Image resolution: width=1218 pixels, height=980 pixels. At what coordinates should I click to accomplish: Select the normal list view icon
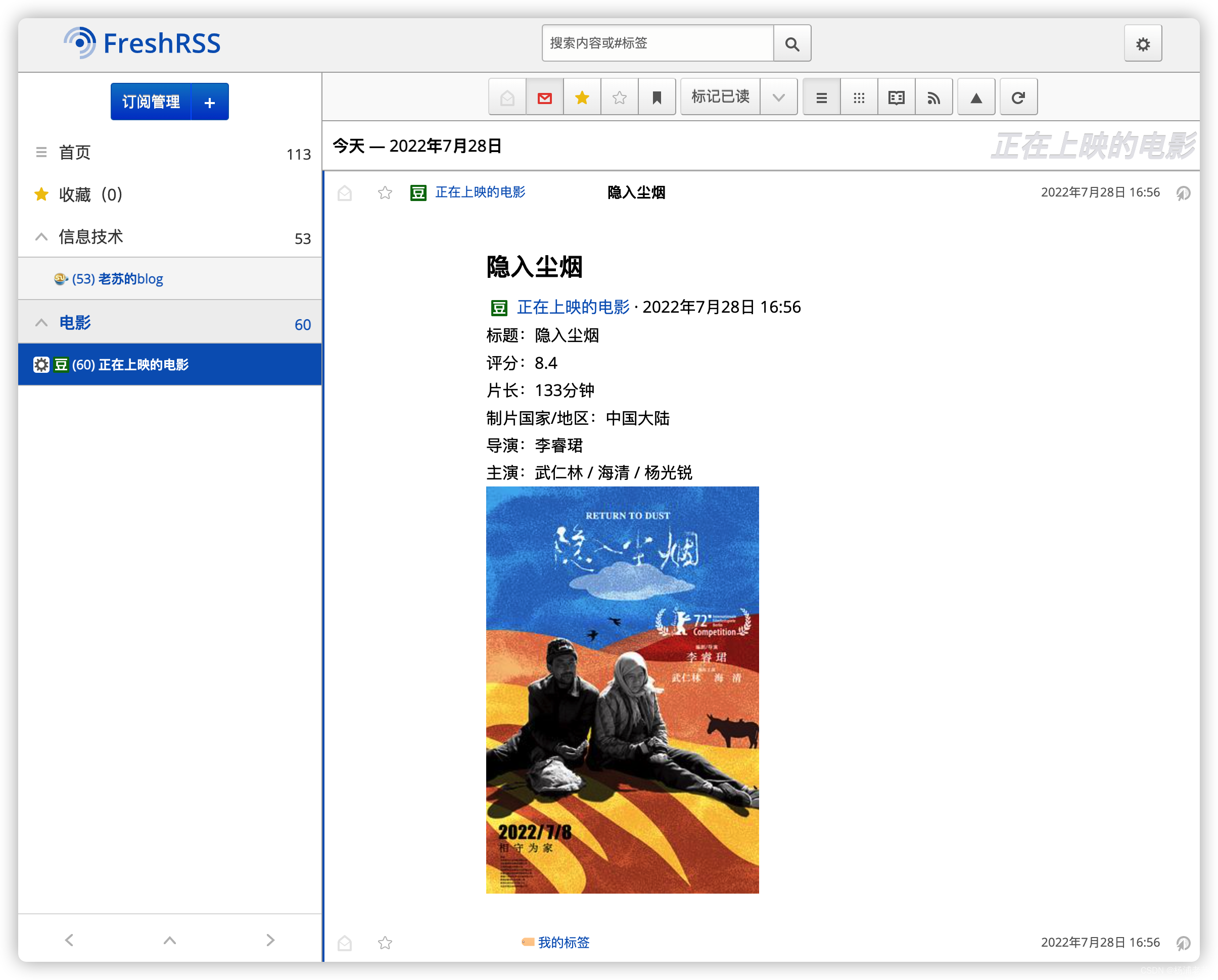[x=821, y=96]
